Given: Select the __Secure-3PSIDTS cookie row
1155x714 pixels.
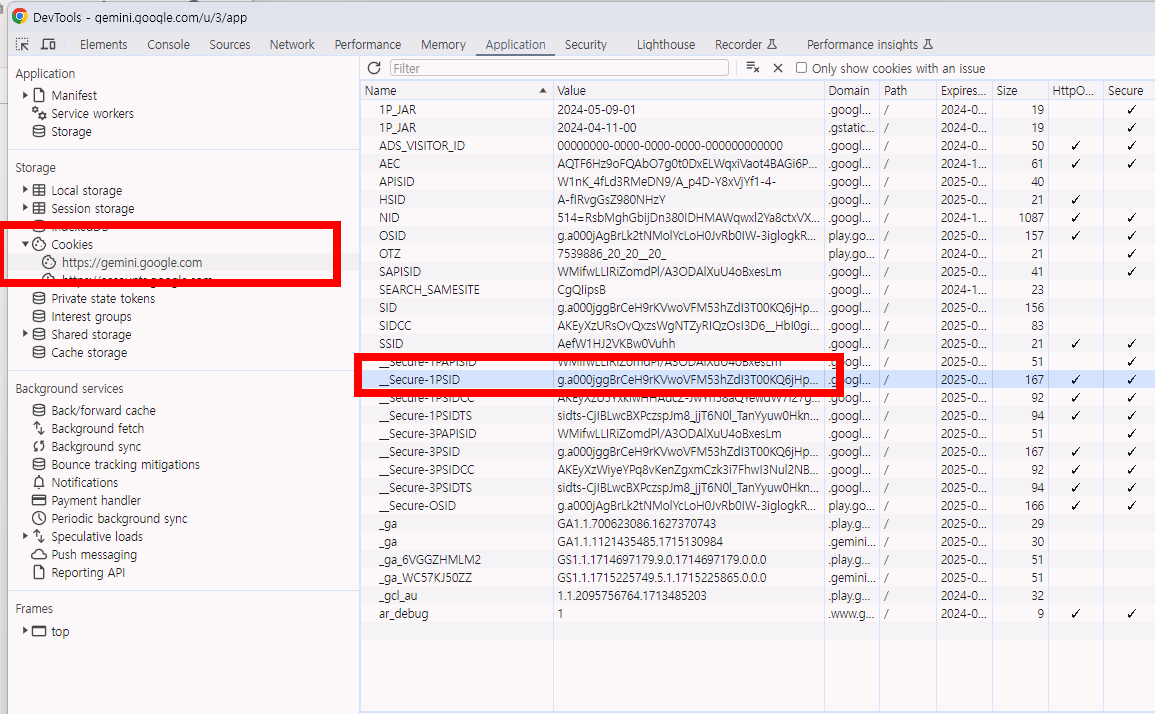Looking at the screenshot, I should tap(757, 487).
